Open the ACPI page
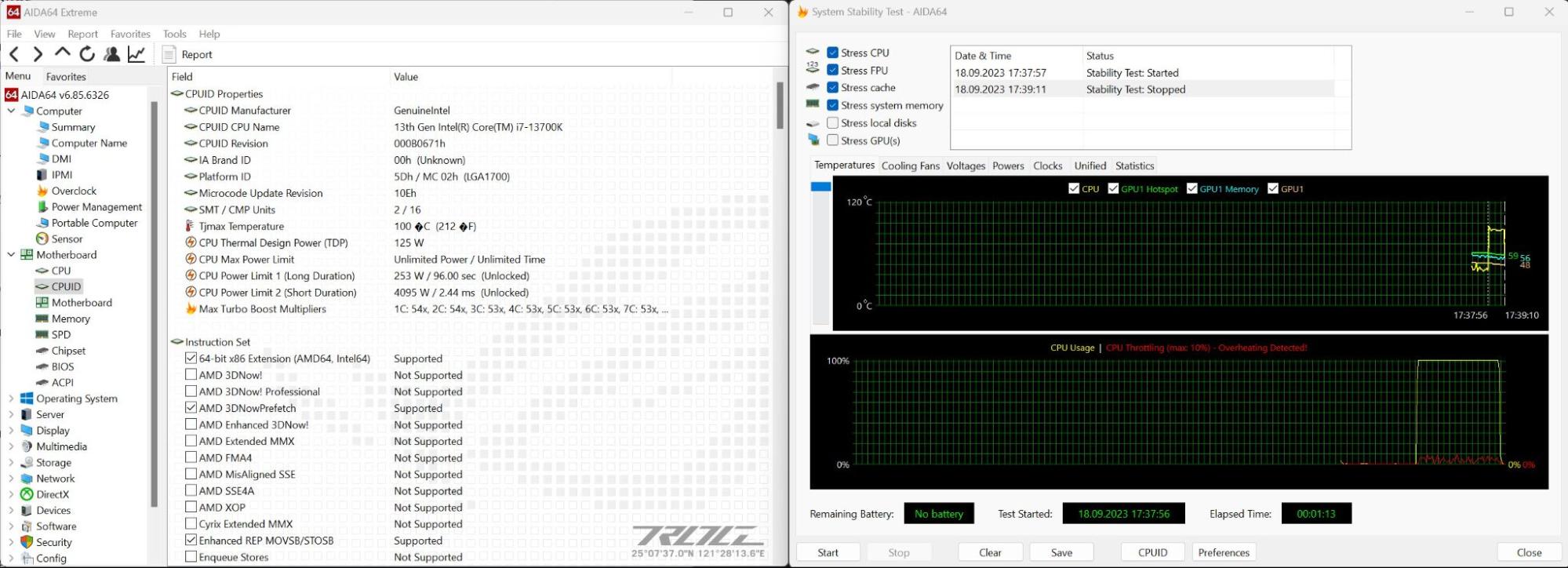This screenshot has height=568, width=1568. 62,382
